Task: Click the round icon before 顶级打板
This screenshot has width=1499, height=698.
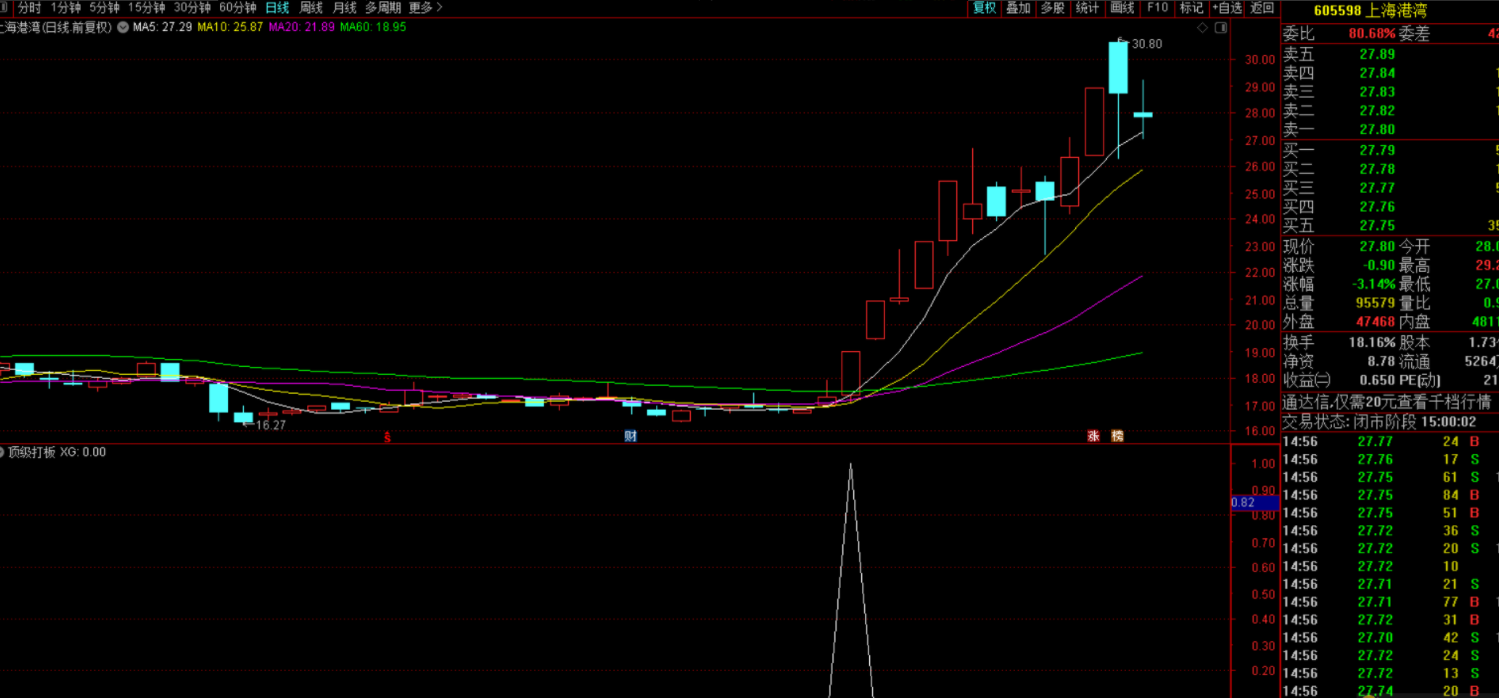Action: [3, 452]
